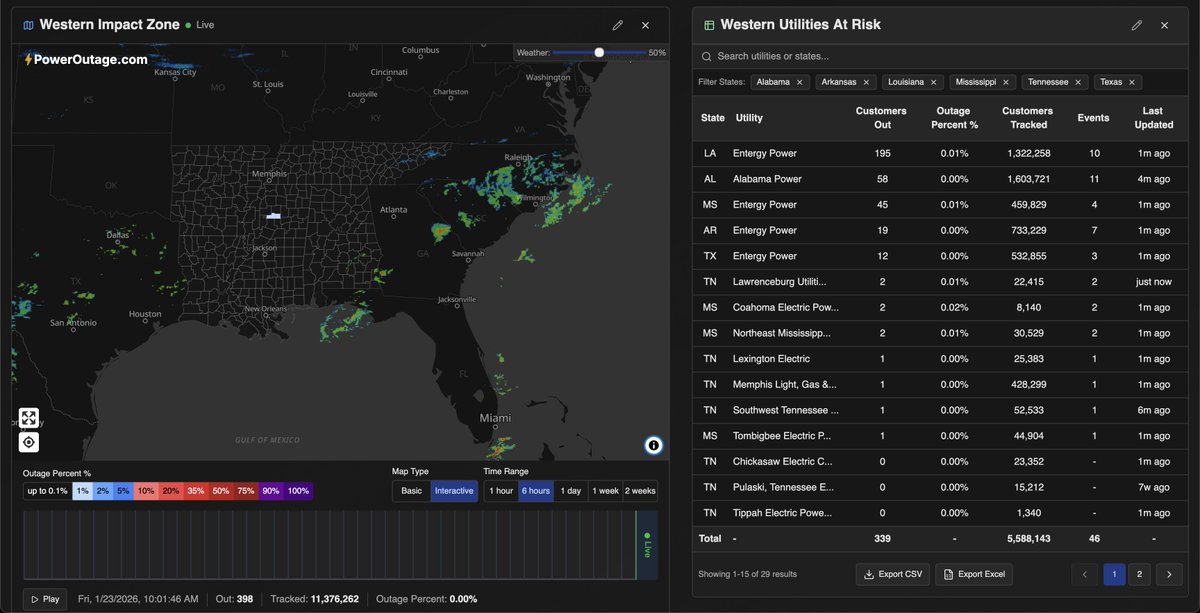This screenshot has width=1200, height=613.
Task: Sort by Customers Out column
Action: (x=881, y=118)
